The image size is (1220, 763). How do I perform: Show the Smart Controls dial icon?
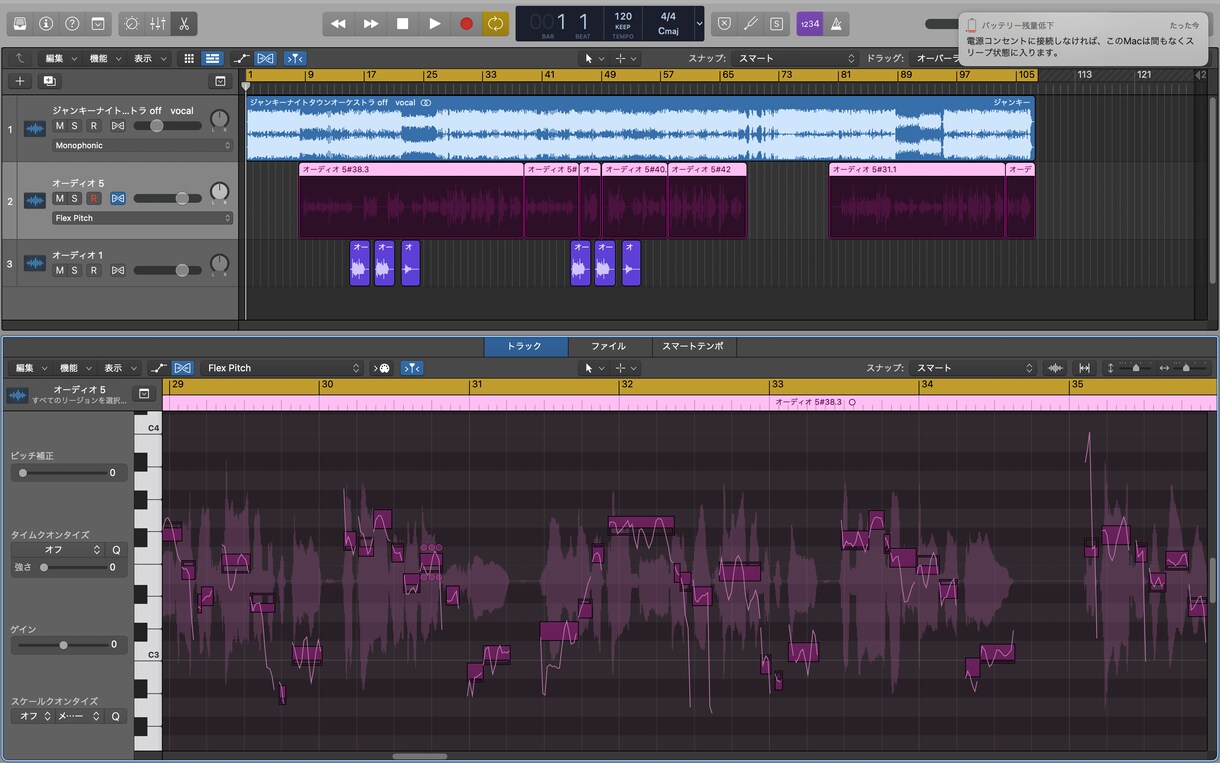pos(131,23)
